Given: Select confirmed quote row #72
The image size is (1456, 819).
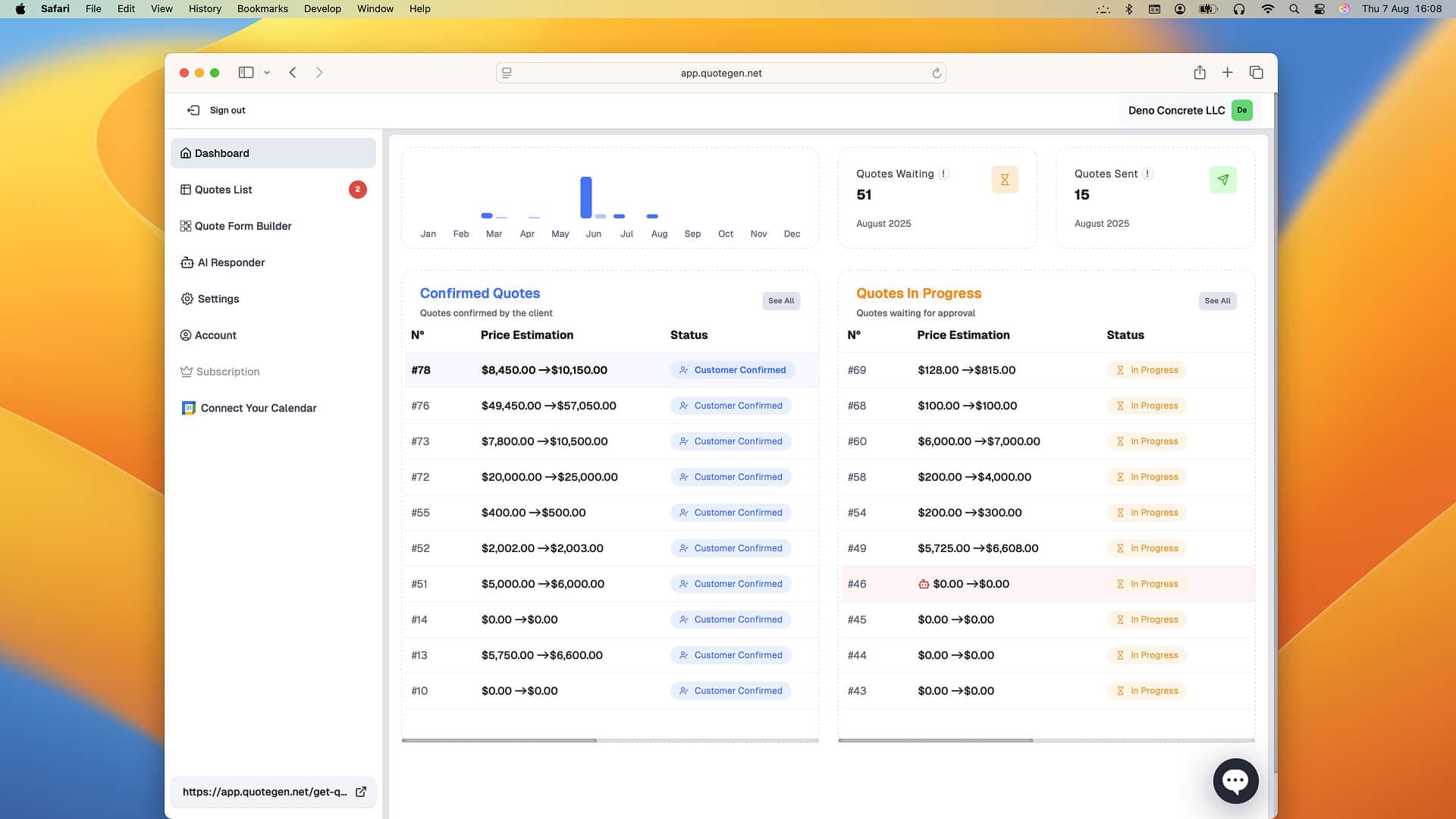Looking at the screenshot, I should (610, 477).
